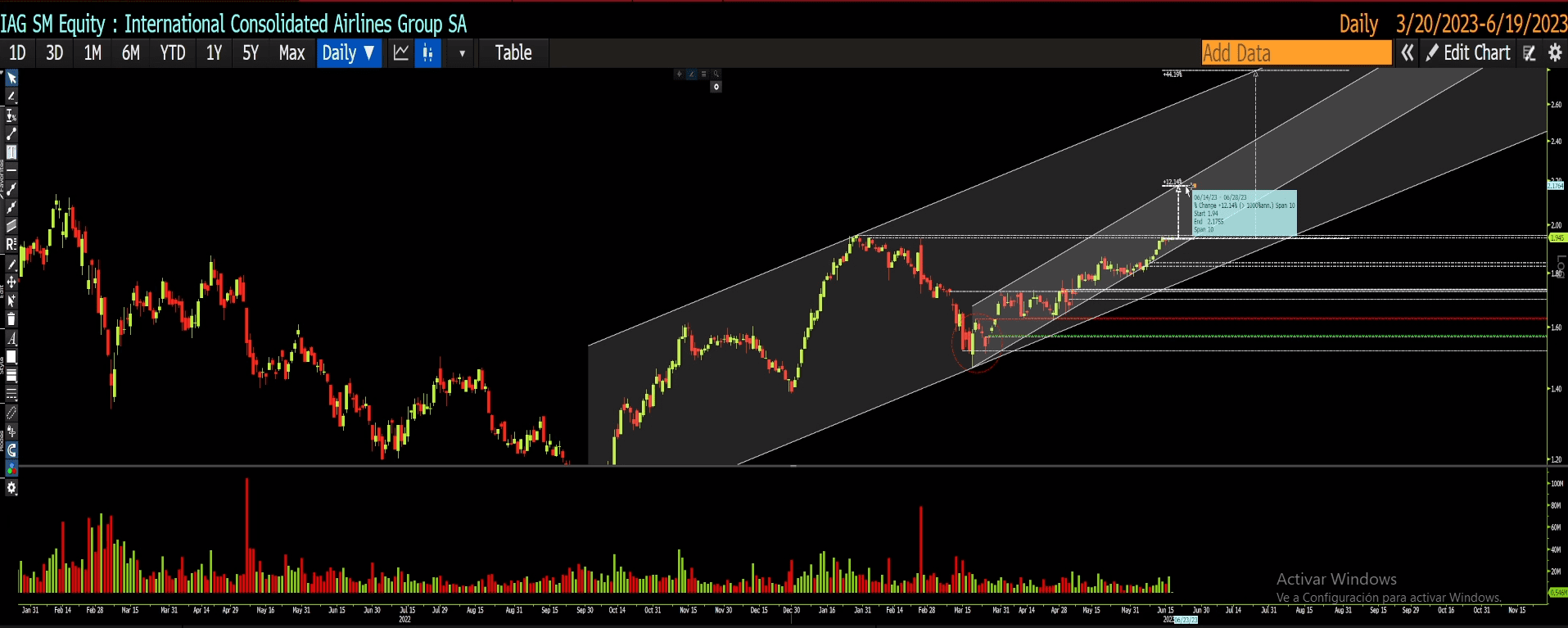Screen dimensions: 1568x628
Task: Click the edit pencil tool
Action: coord(11,264)
